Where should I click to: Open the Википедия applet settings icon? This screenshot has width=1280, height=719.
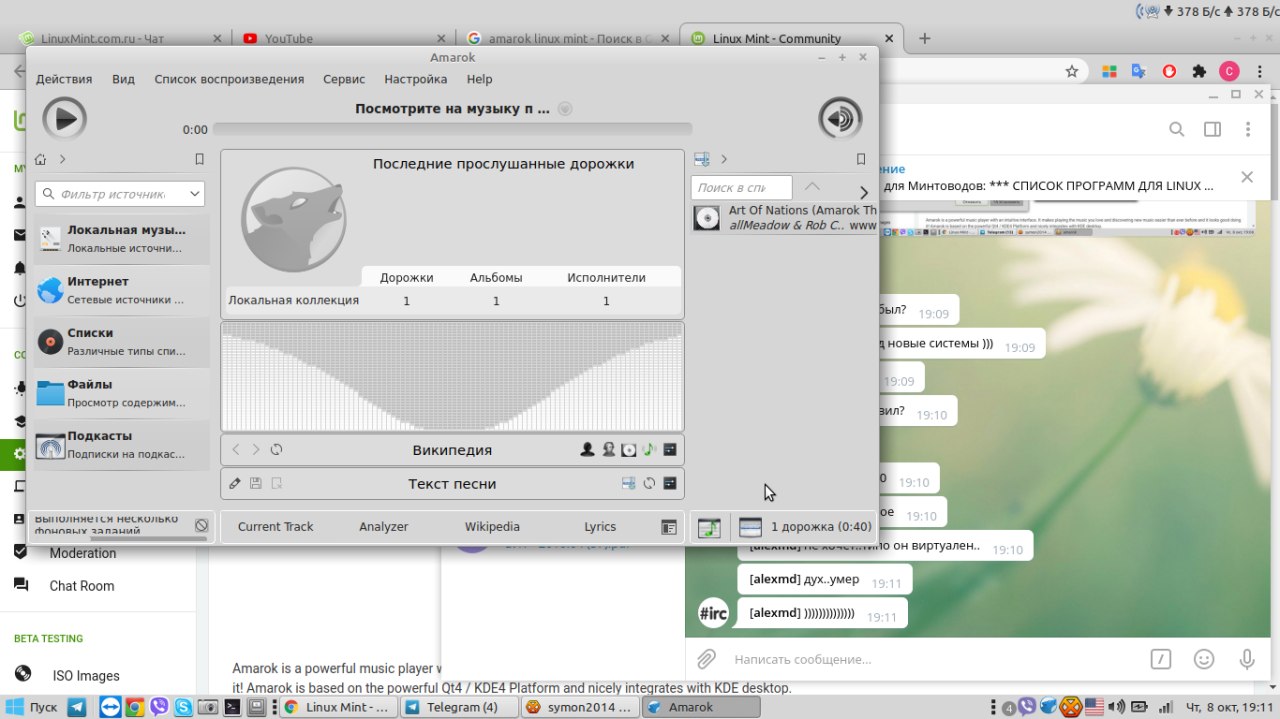pyautogui.click(x=670, y=450)
